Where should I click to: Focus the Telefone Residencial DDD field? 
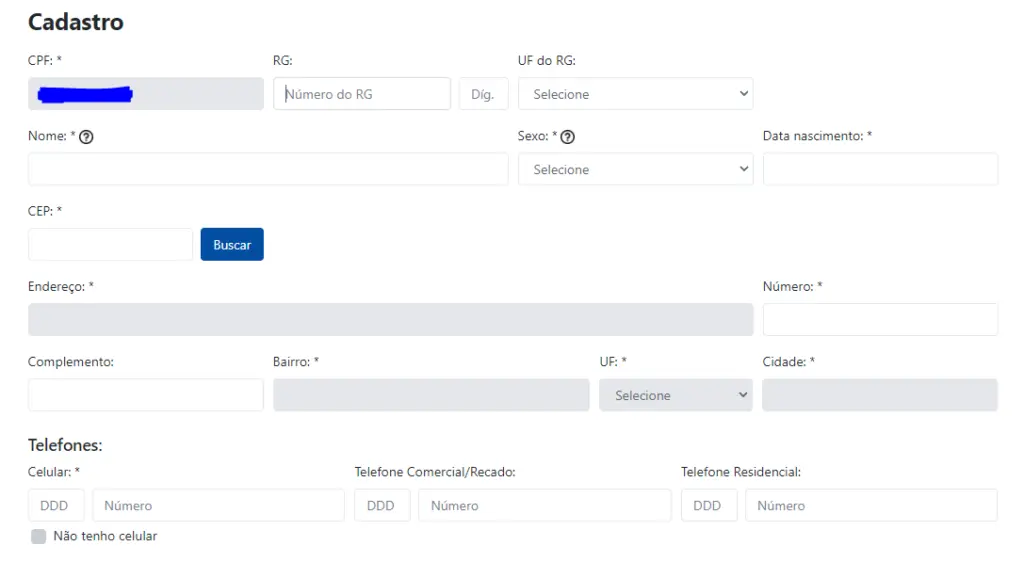[708, 505]
